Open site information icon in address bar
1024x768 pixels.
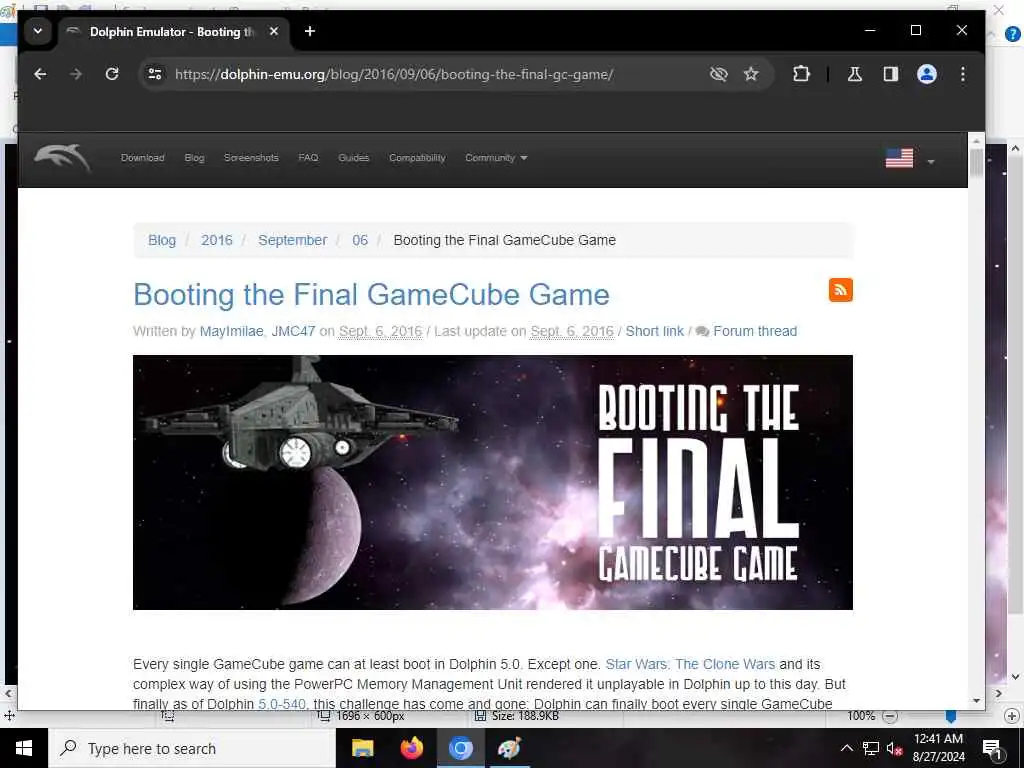[x=155, y=74]
